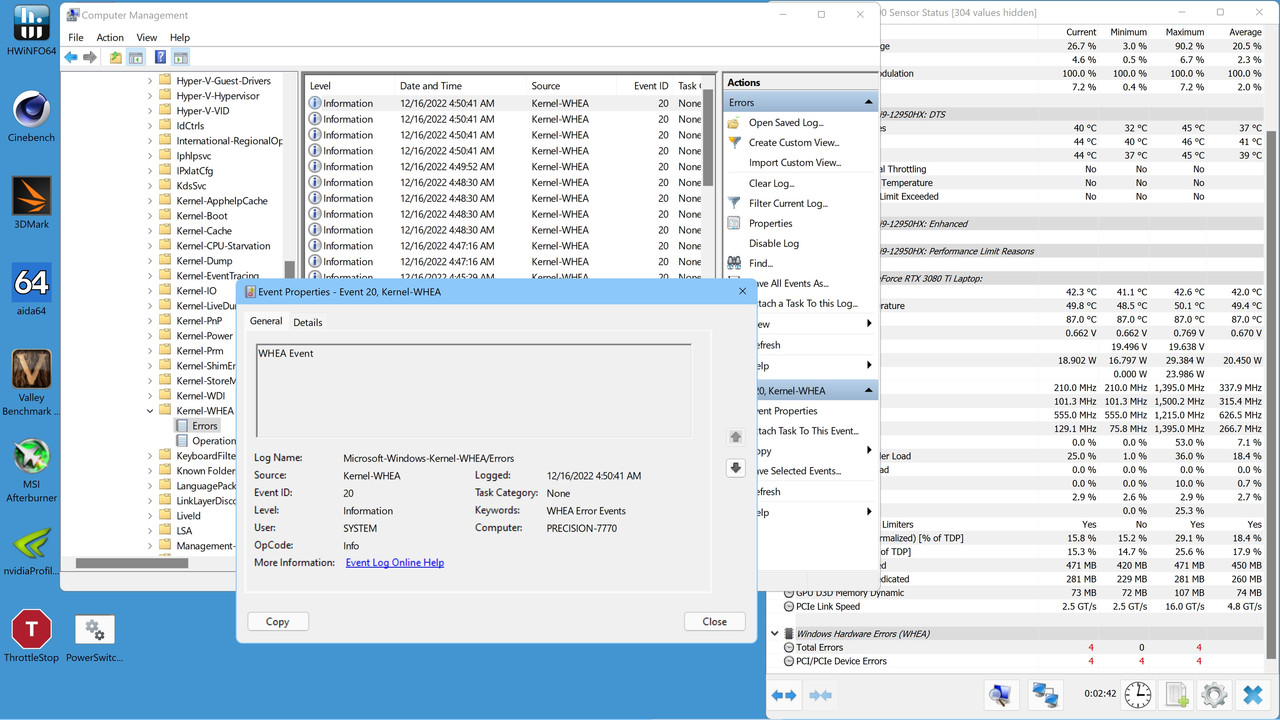The image size is (1280, 720).
Task: Open Action menu
Action: (110, 37)
